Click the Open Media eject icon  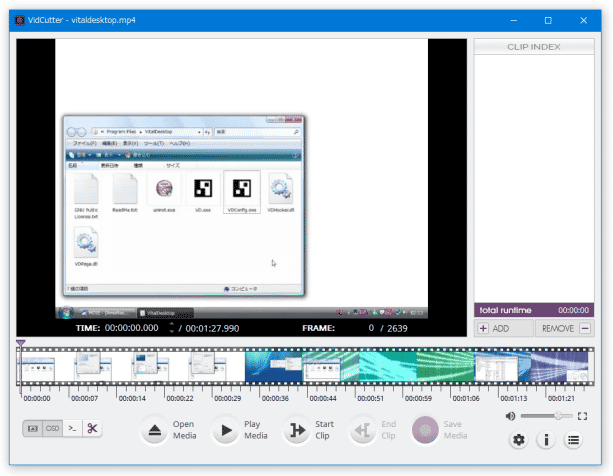pyautogui.click(x=155, y=430)
